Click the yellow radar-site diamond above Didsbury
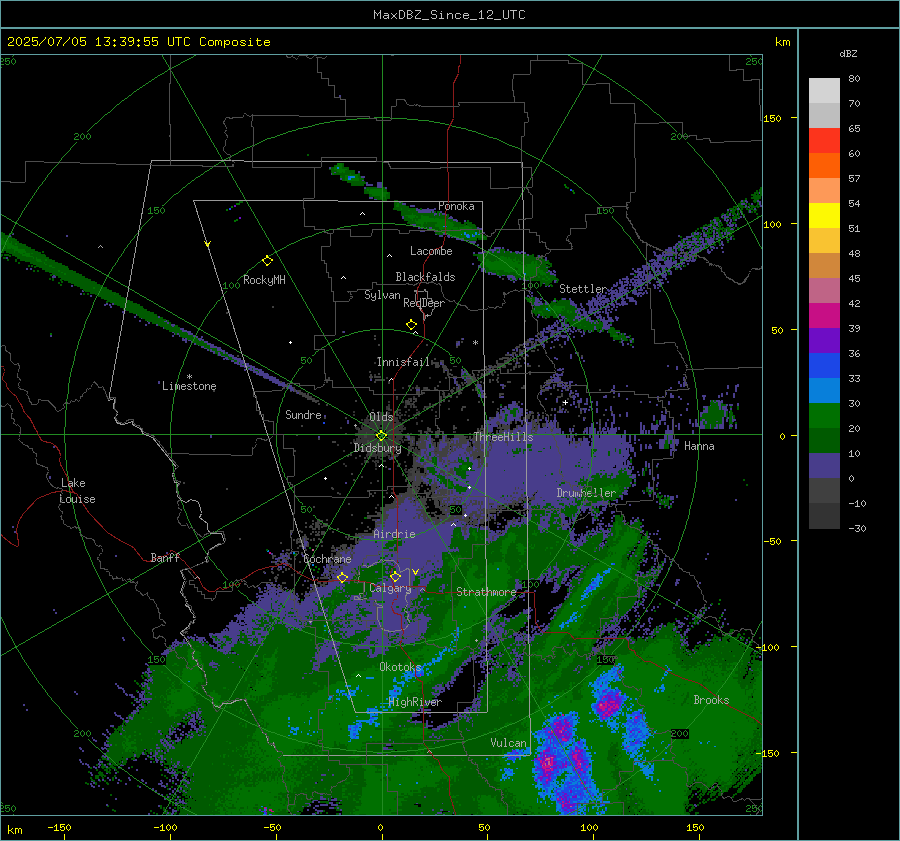Image resolution: width=900 pixels, height=841 pixels. click(381, 436)
